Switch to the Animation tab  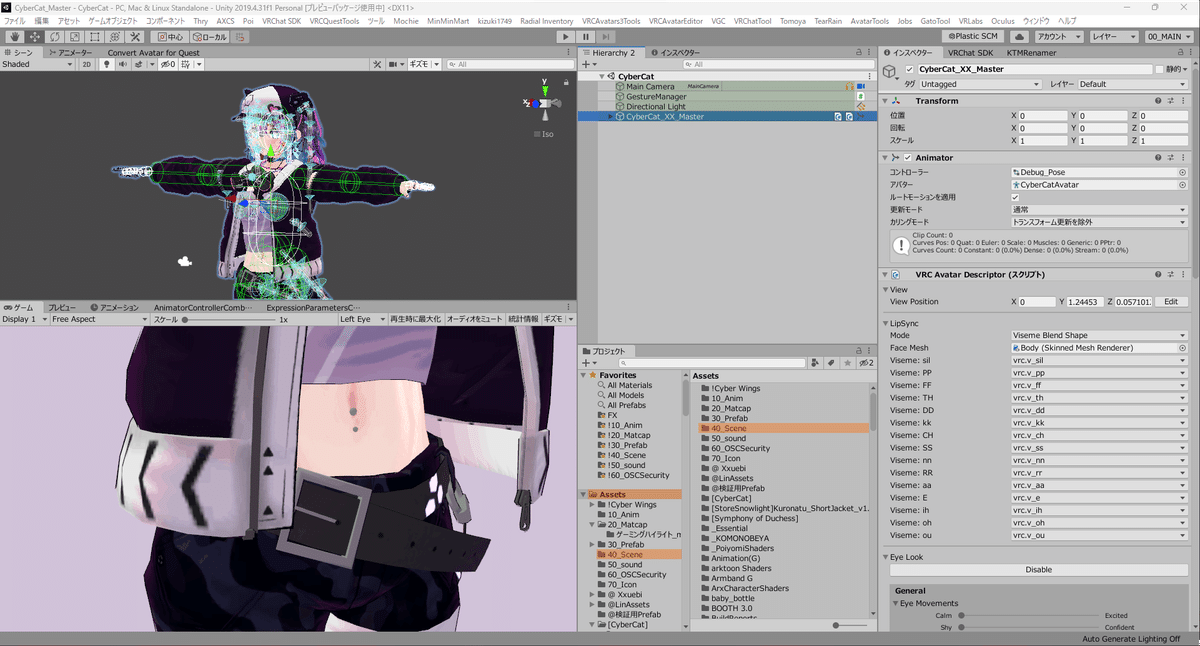point(114,308)
